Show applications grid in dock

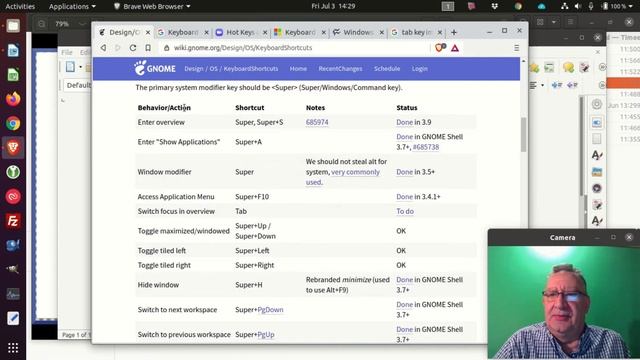(13, 347)
